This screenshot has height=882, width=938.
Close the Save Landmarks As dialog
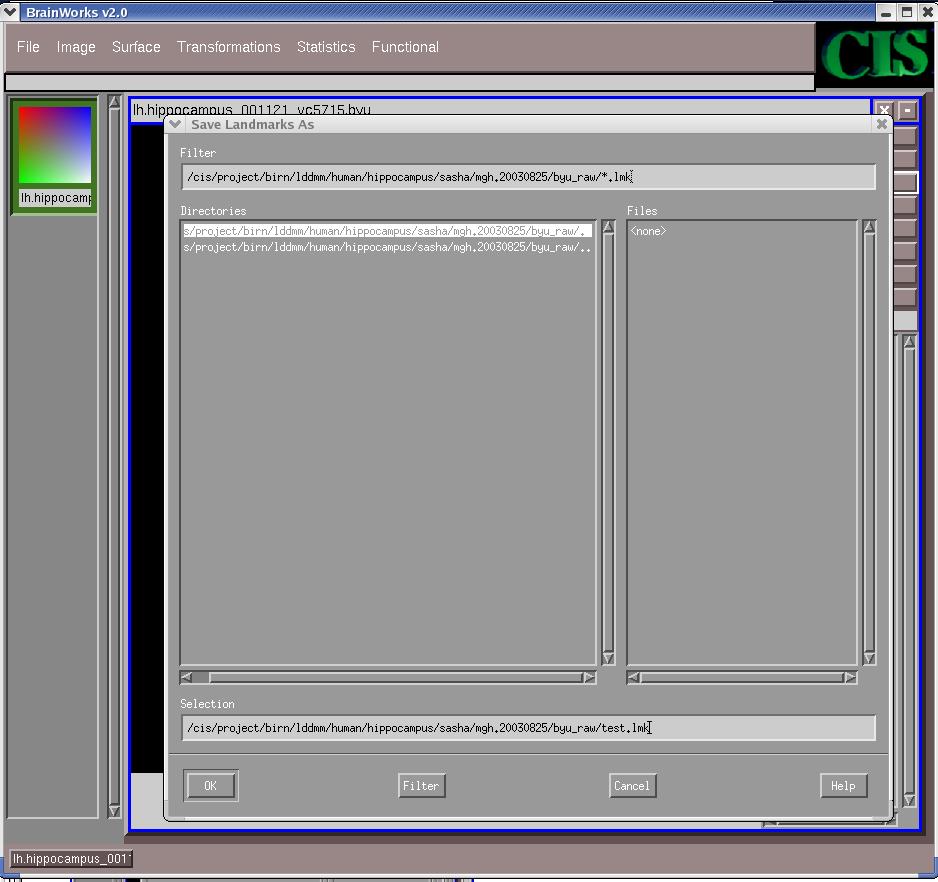[881, 124]
